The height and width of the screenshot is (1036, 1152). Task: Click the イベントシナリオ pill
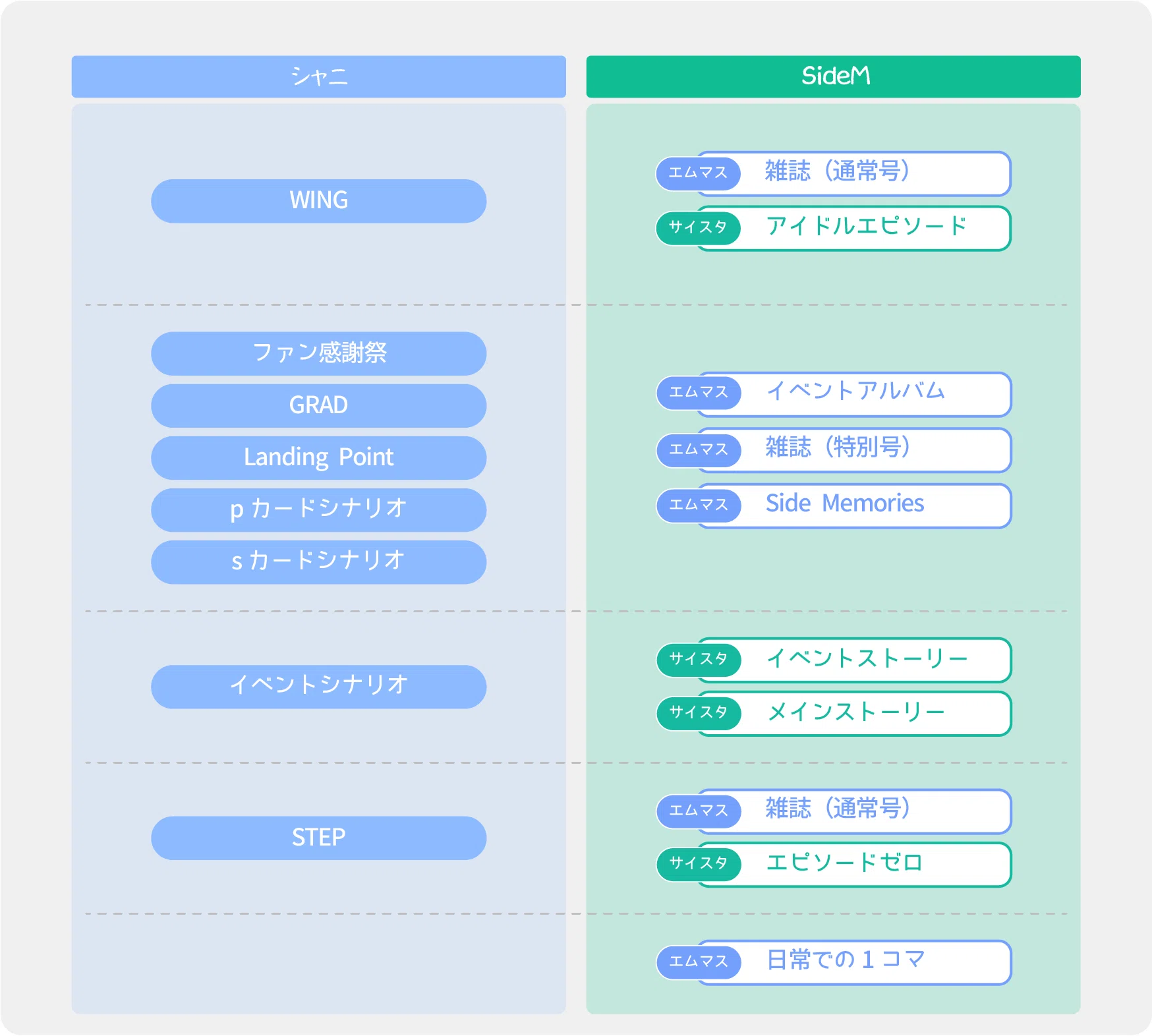click(x=318, y=686)
